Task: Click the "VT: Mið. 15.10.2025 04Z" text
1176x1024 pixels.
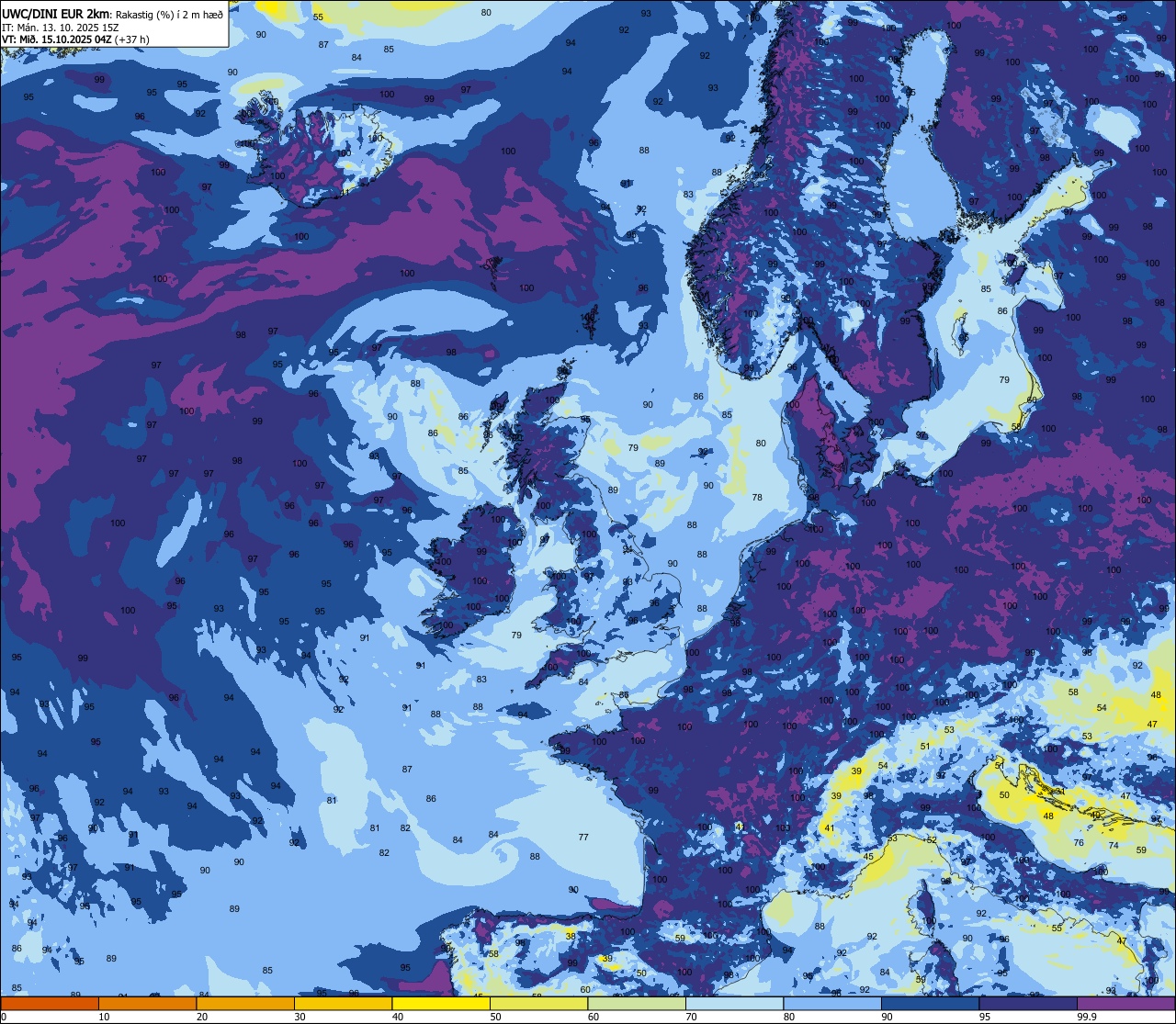Action: click(57, 39)
